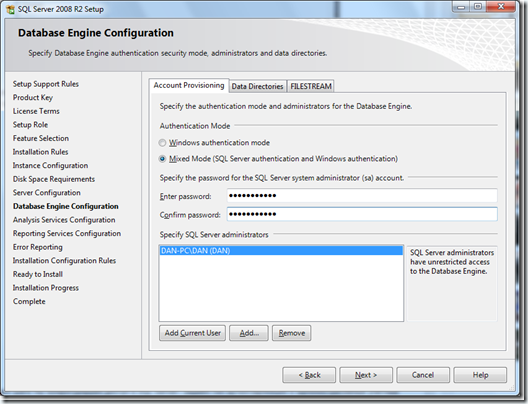
Task: Click Installation Rules step in sidebar
Action: click(x=40, y=152)
